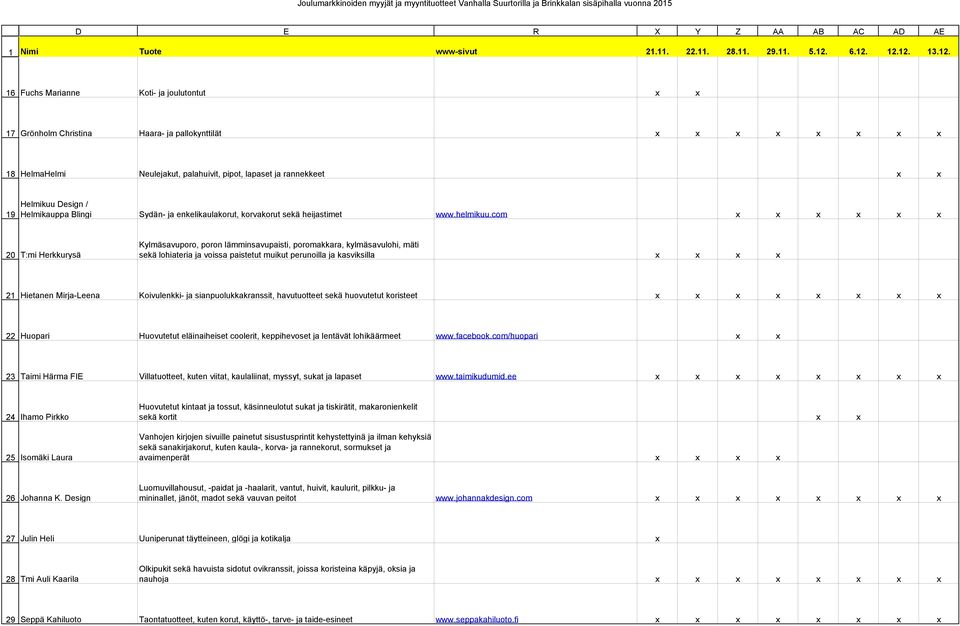Click the 'www-sivut' header cell

click(536, 47)
